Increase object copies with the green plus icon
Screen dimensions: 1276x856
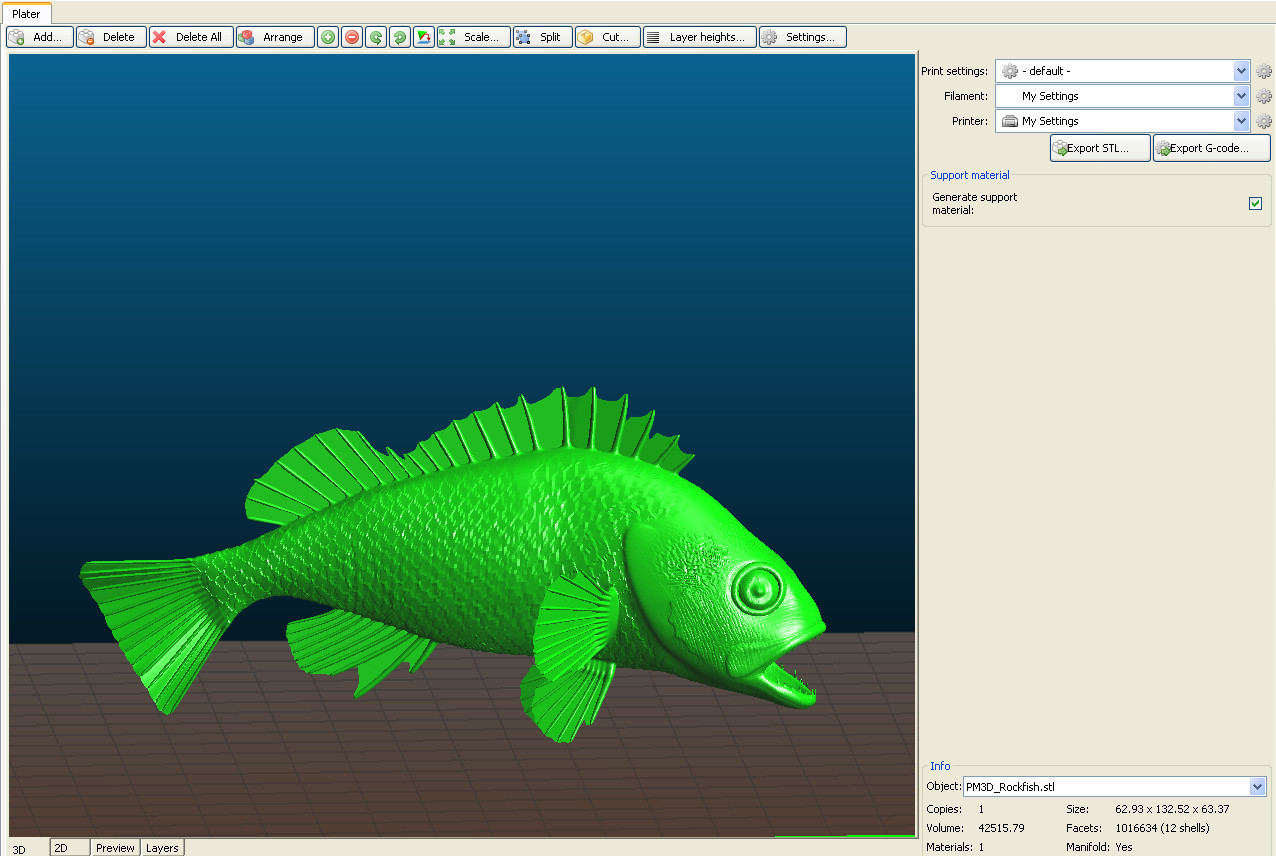327,36
